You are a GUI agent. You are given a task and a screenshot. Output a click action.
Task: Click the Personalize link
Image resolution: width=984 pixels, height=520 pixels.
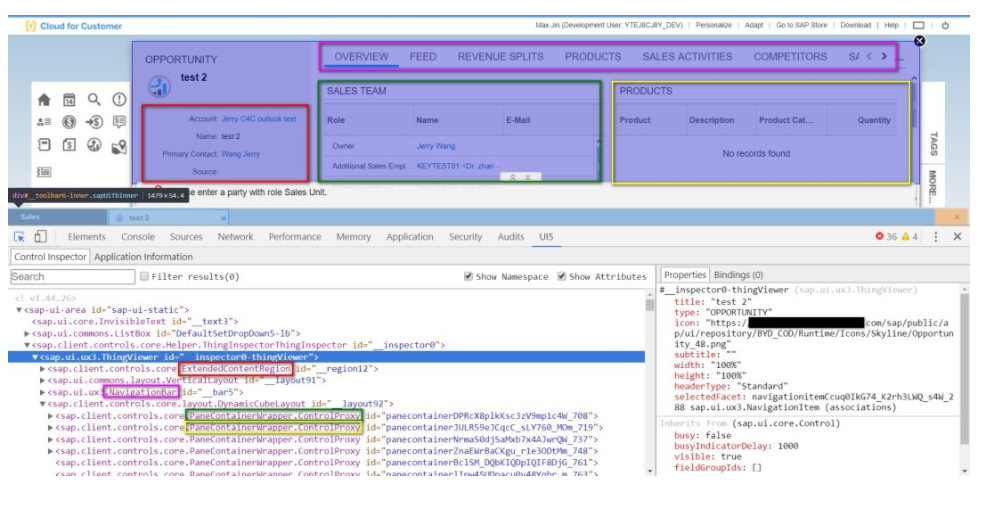714,25
